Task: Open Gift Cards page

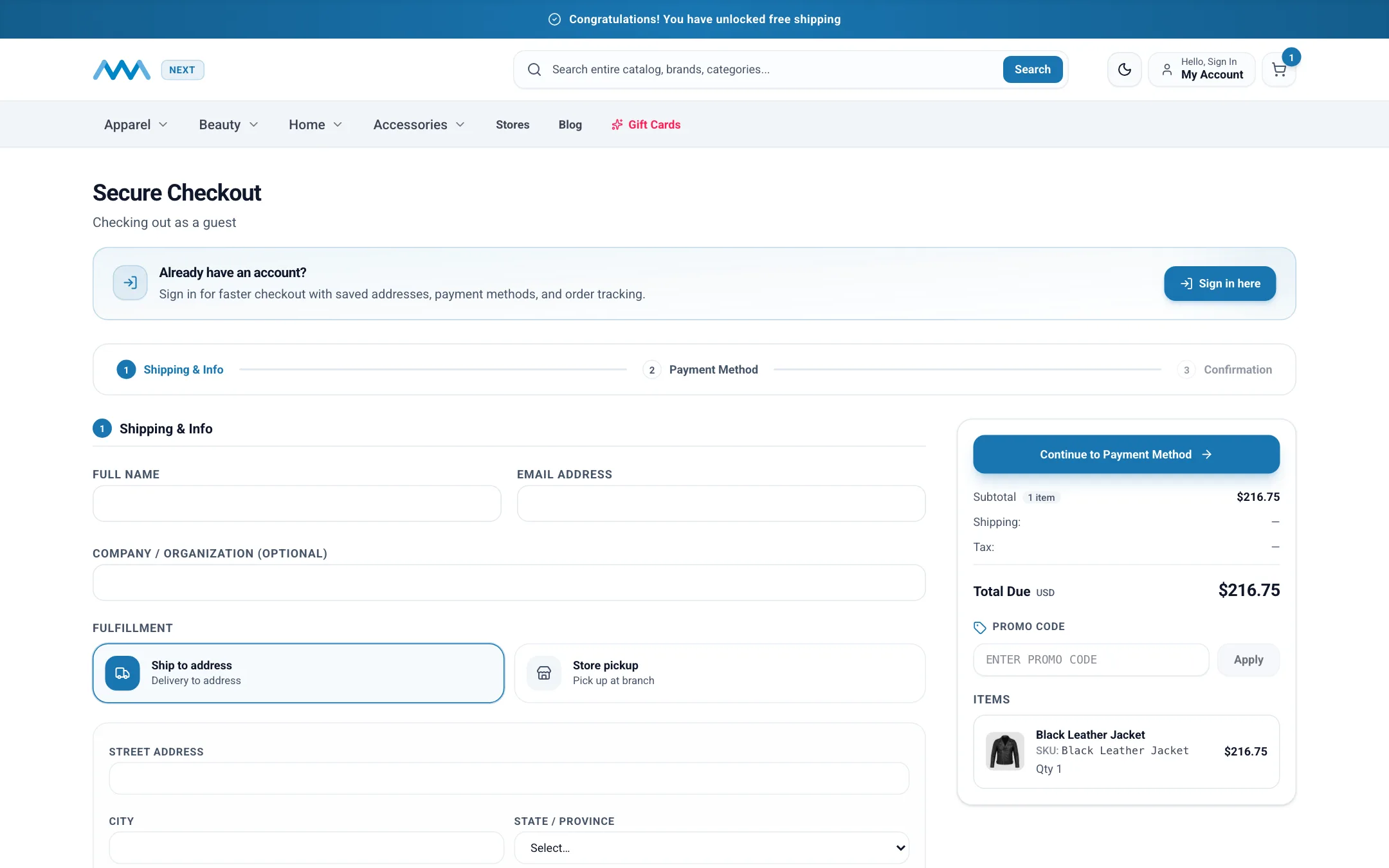Action: (x=646, y=125)
